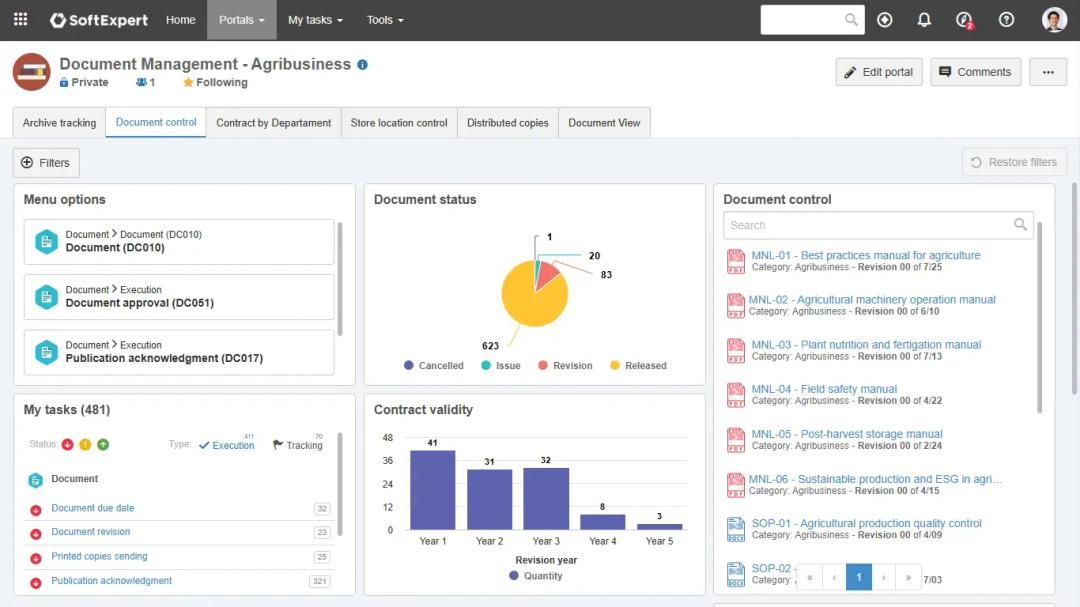This screenshot has height=607, width=1080.
Task: Switch to the Archive tracking tab
Action: 59,123
